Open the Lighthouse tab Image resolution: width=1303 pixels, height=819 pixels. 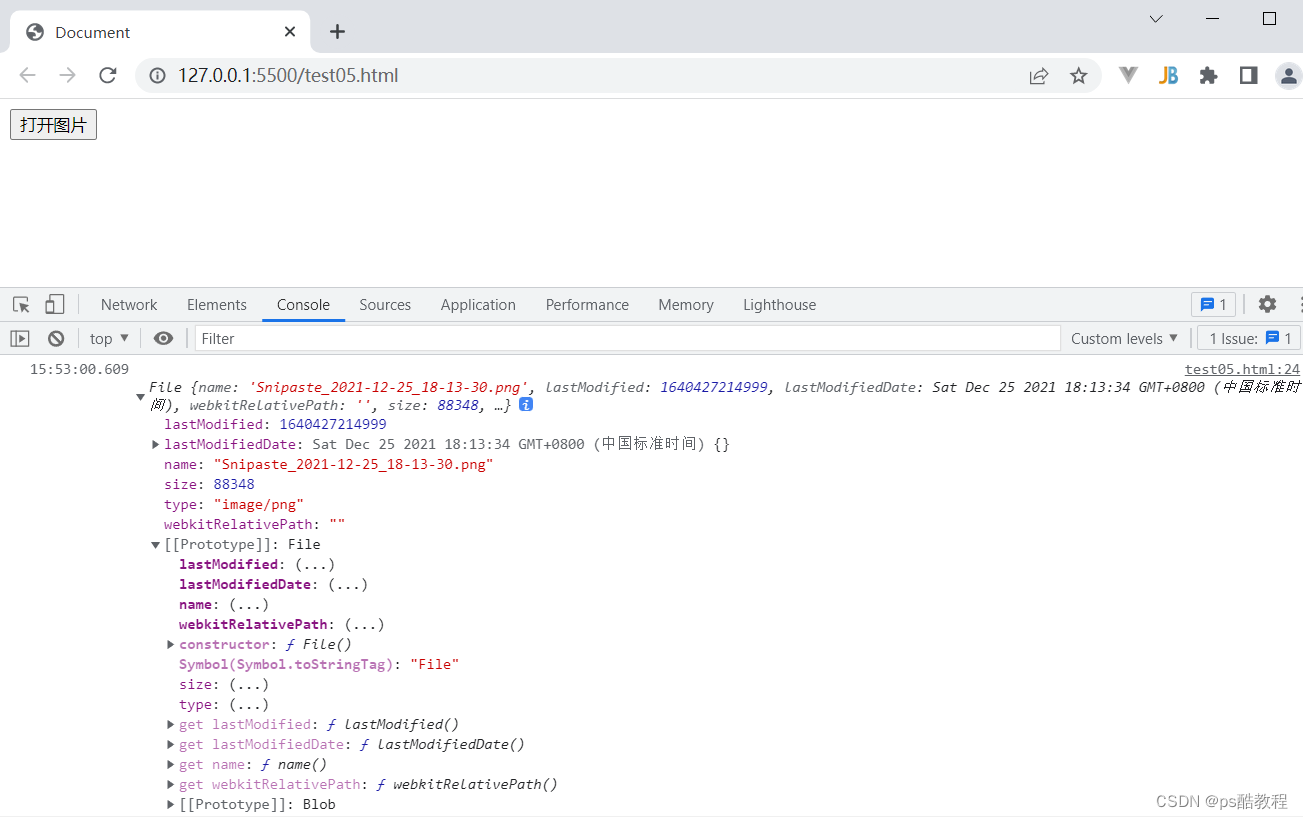click(x=779, y=305)
